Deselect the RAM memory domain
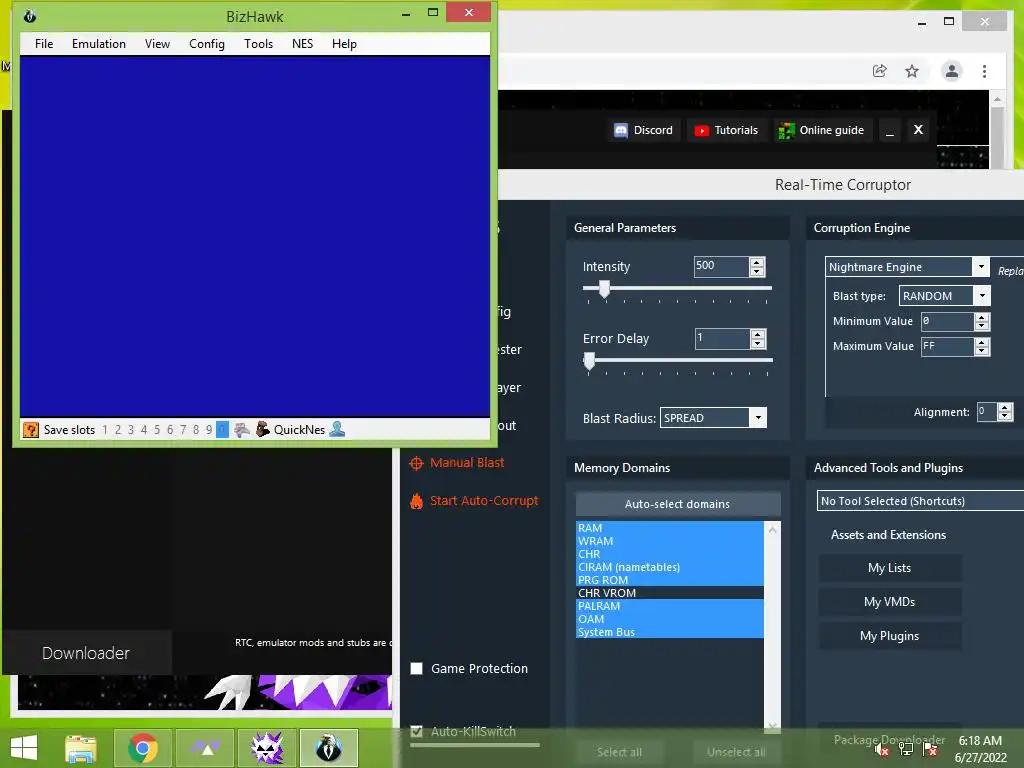 (x=669, y=528)
